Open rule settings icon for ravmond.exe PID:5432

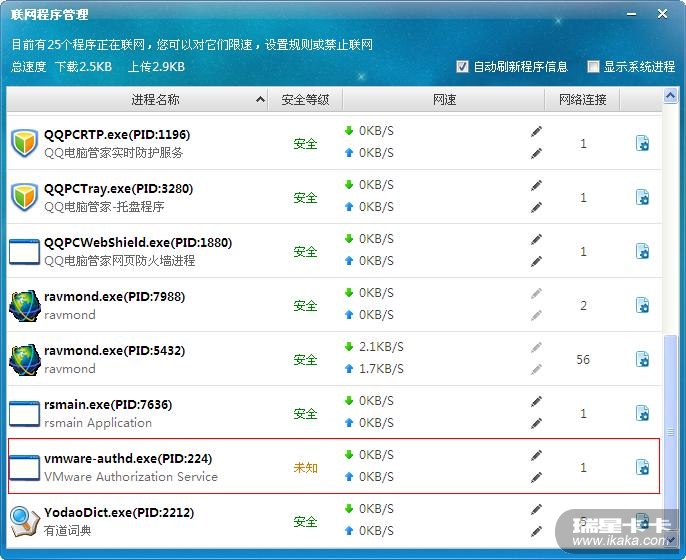pos(642,359)
